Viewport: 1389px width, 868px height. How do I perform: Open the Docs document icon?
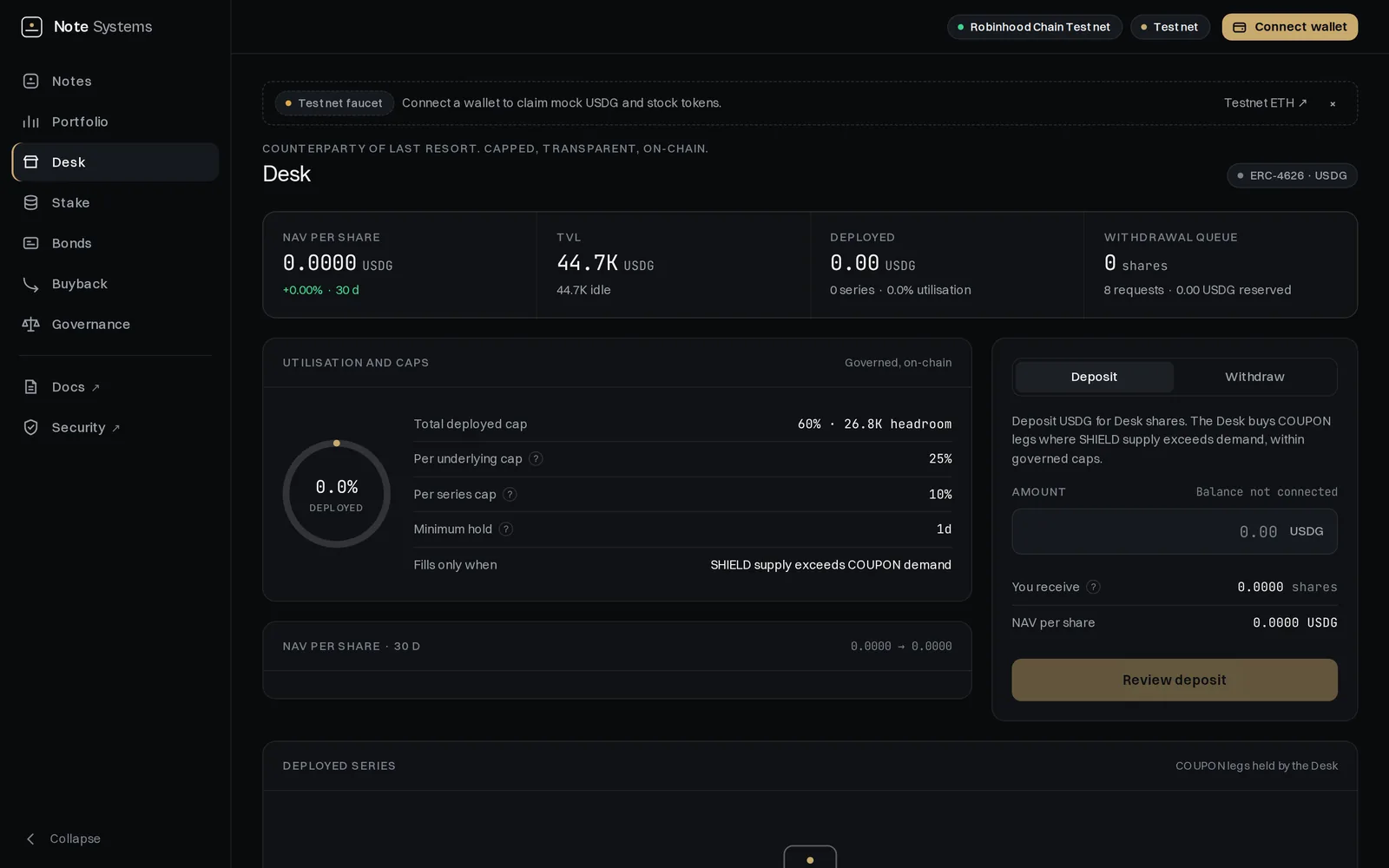[x=31, y=387]
